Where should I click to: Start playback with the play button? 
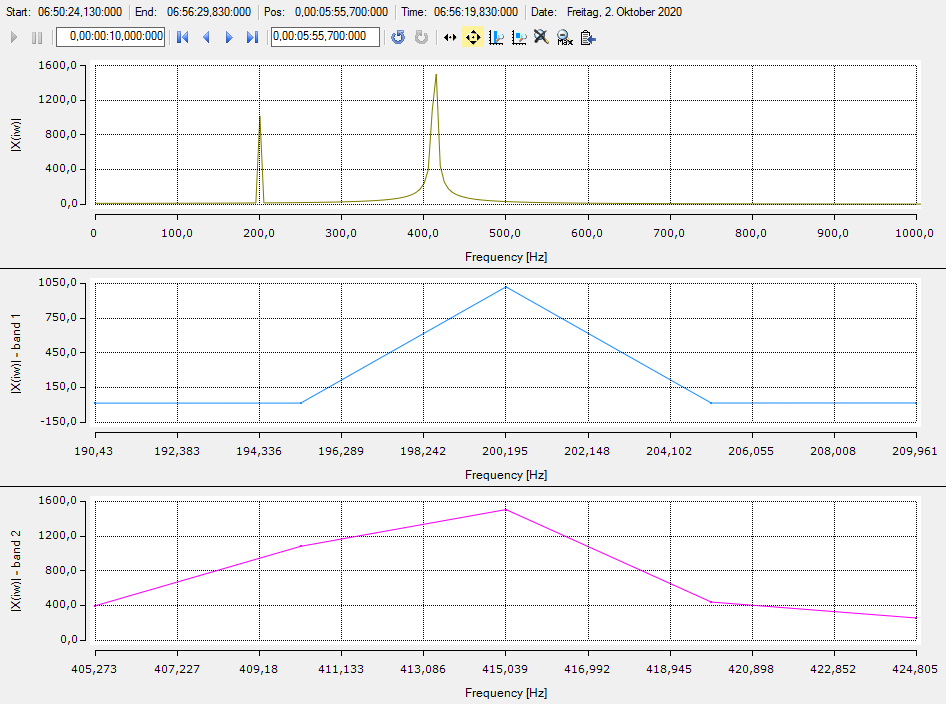pyautogui.click(x=14, y=37)
